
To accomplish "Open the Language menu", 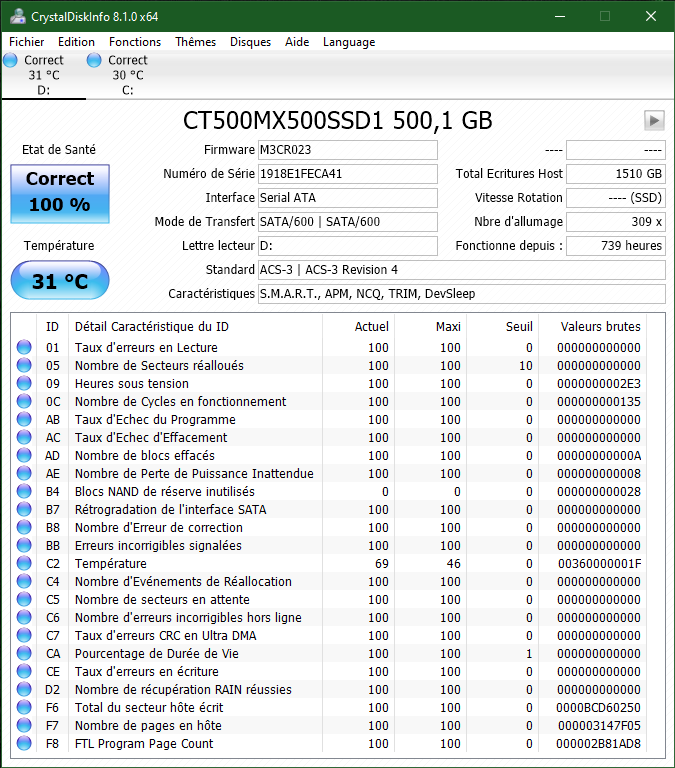I will click(349, 42).
